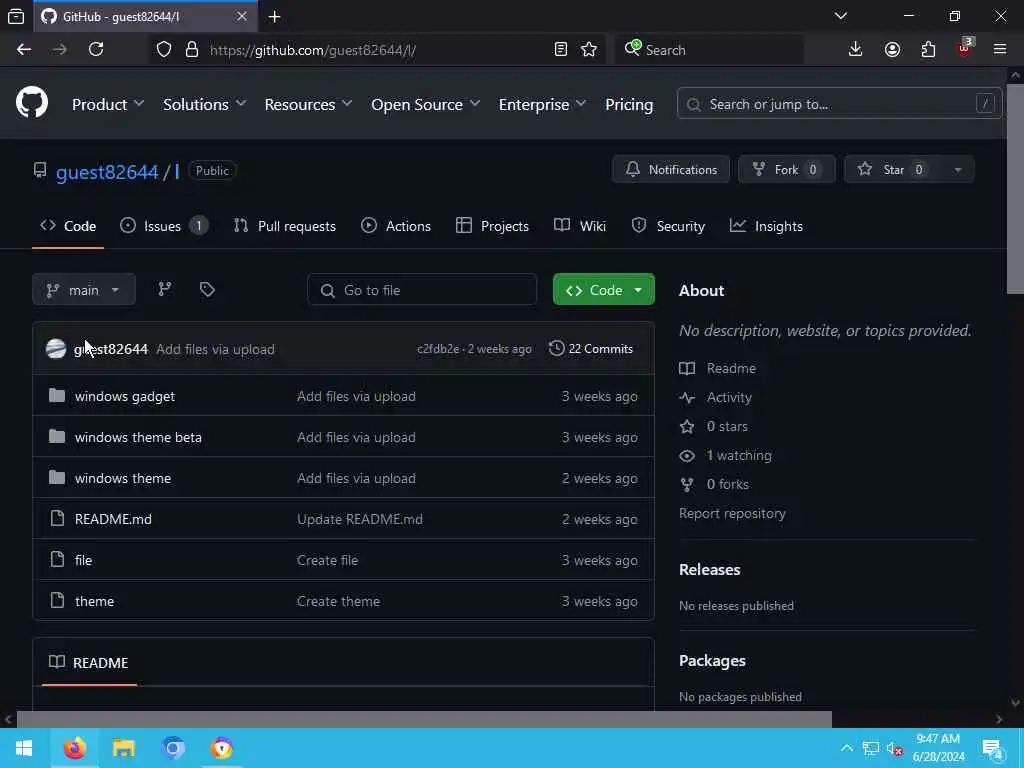Open the Firefox downloads icon
1024x768 pixels.
[856, 49]
